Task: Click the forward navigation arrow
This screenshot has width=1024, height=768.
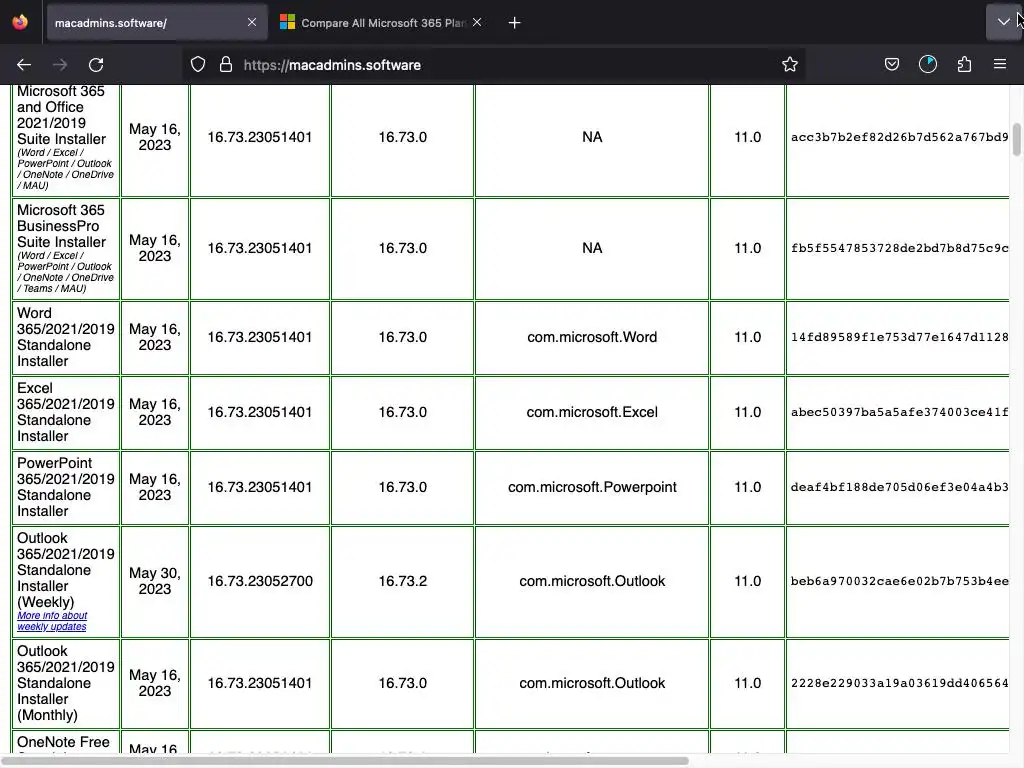Action: pos(60,65)
